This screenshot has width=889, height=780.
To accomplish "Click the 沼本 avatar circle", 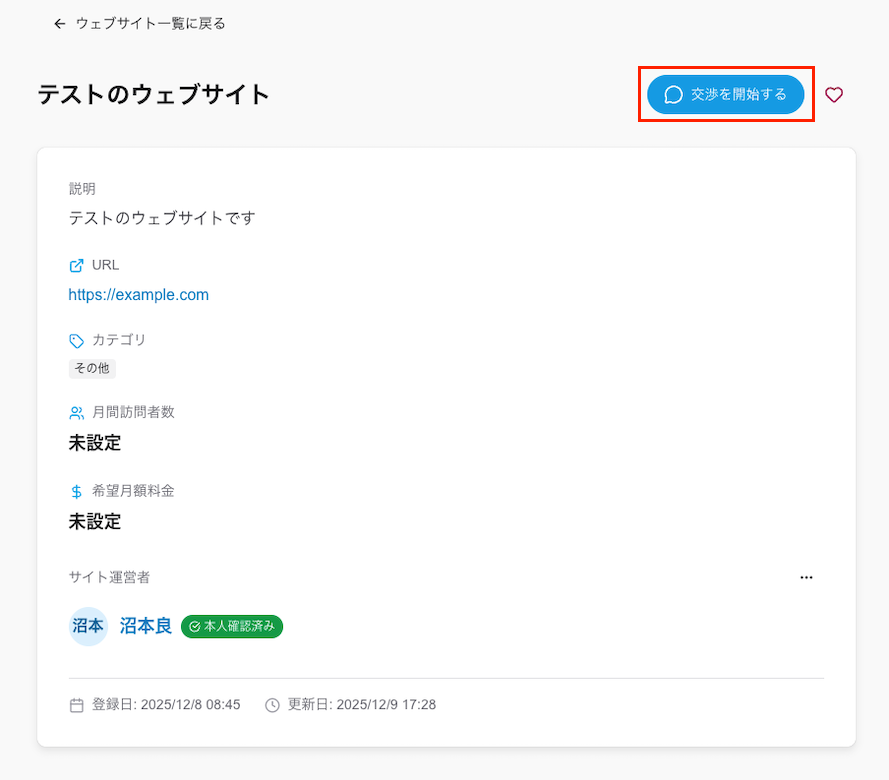I will click(x=88, y=627).
